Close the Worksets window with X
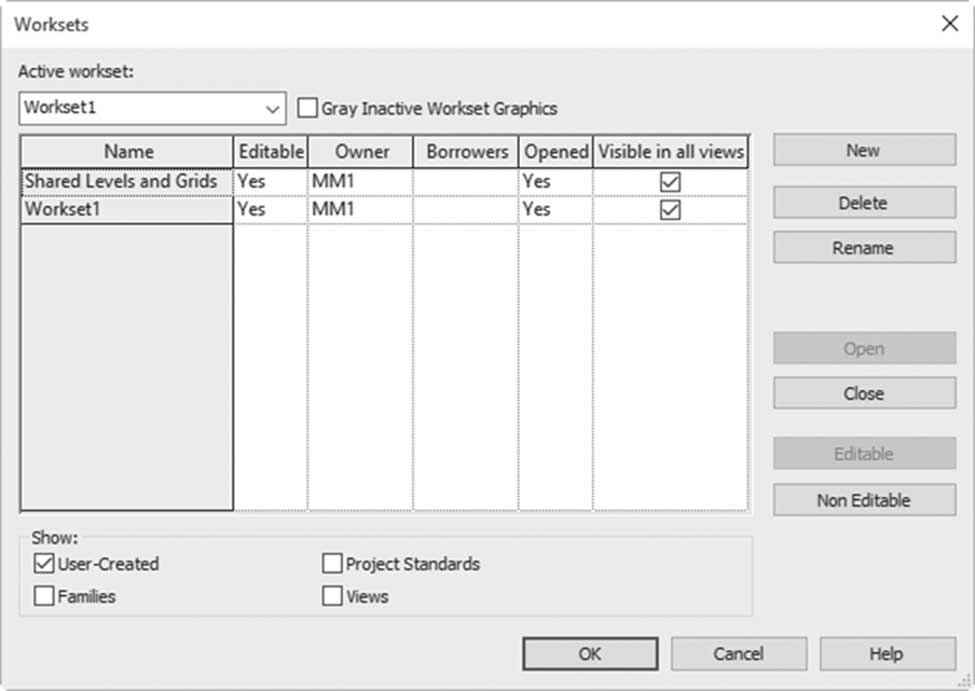975x691 pixels. pos(950,24)
